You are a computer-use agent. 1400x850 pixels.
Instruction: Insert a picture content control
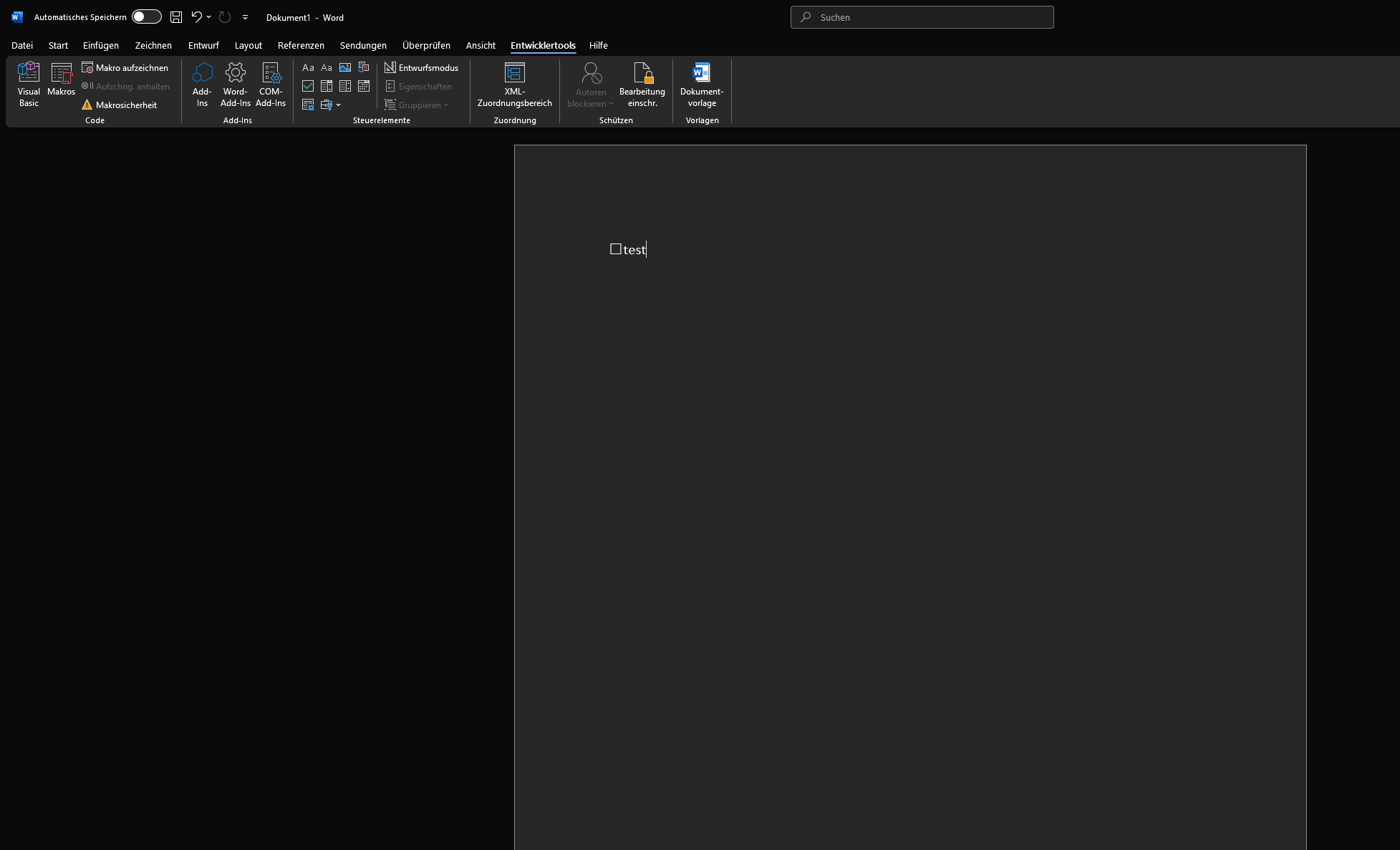[x=345, y=67]
